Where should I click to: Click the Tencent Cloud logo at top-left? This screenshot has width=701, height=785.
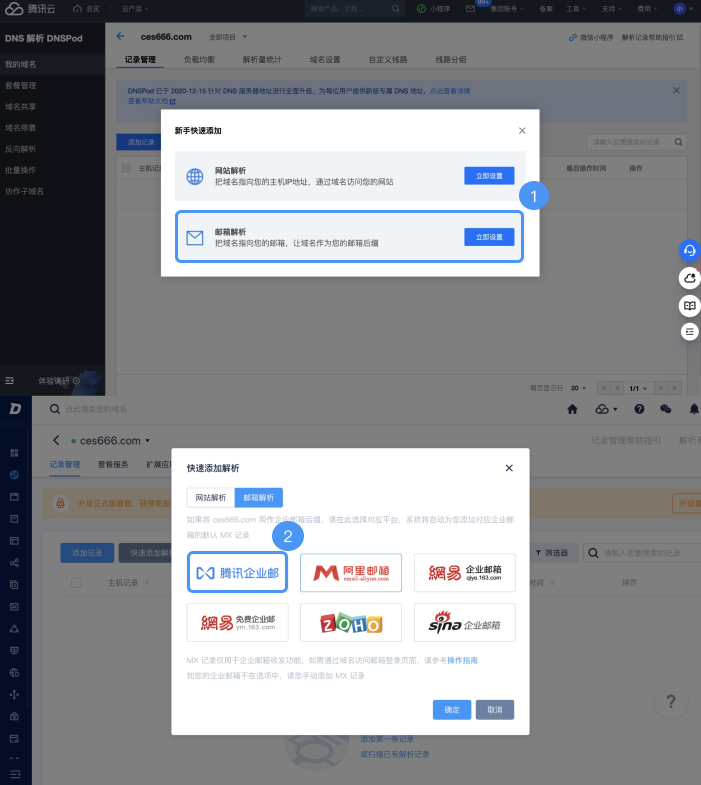[x=30, y=9]
